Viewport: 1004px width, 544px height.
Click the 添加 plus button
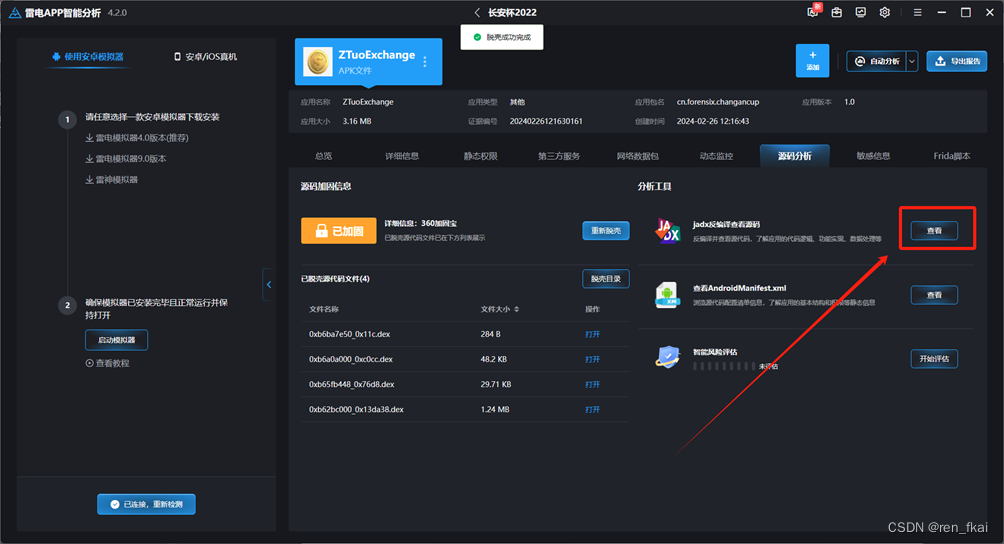pos(812,60)
